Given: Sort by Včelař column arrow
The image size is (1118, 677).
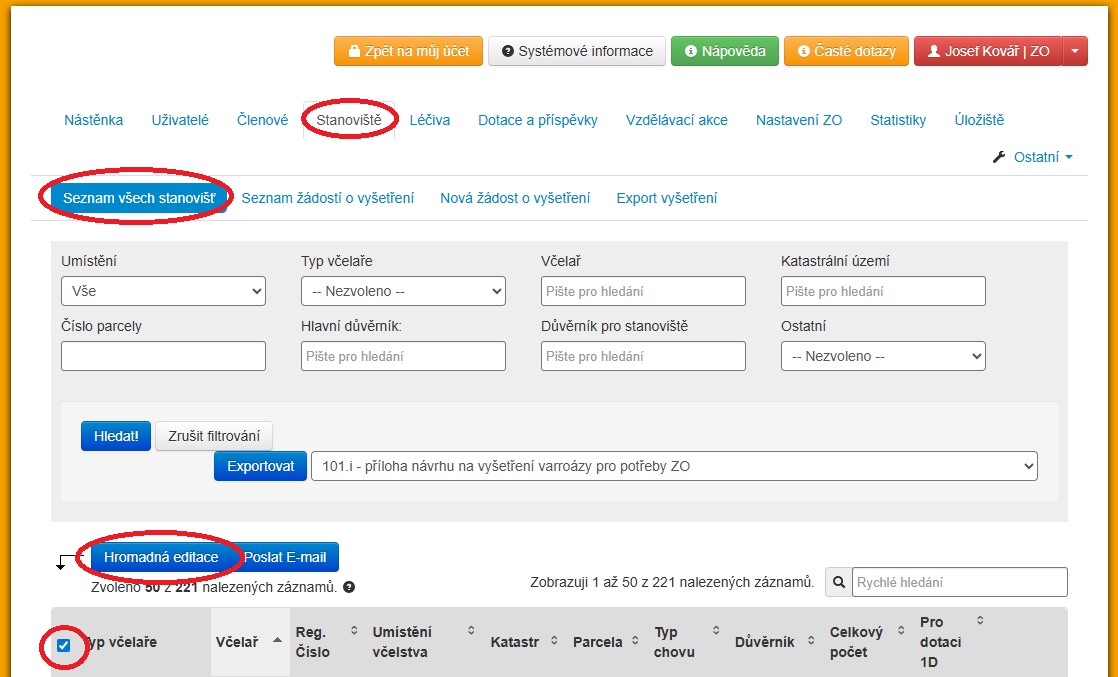Looking at the screenshot, I should 277,641.
